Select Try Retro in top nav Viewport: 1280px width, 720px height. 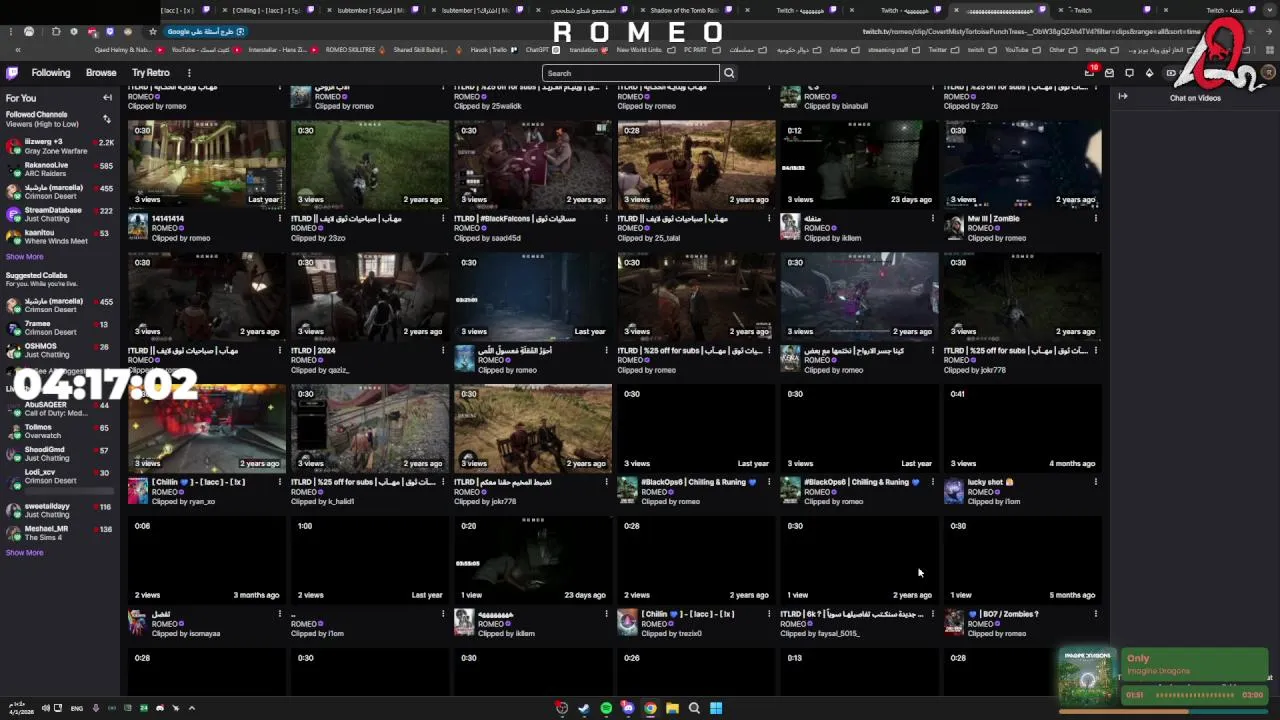coord(151,73)
